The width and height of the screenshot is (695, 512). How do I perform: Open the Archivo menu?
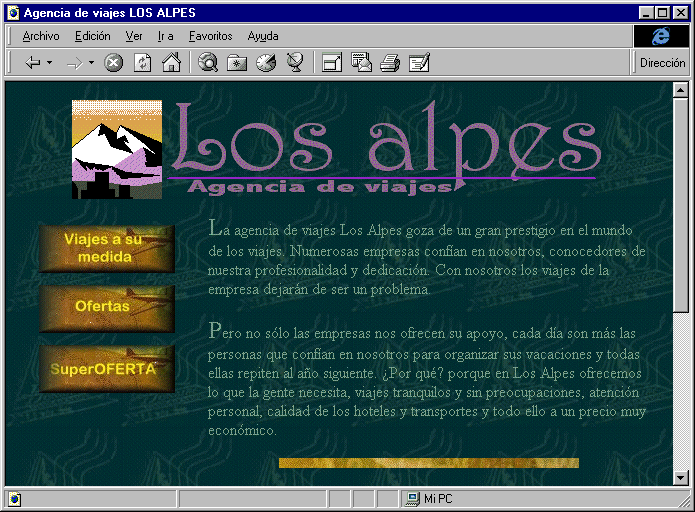(x=41, y=36)
